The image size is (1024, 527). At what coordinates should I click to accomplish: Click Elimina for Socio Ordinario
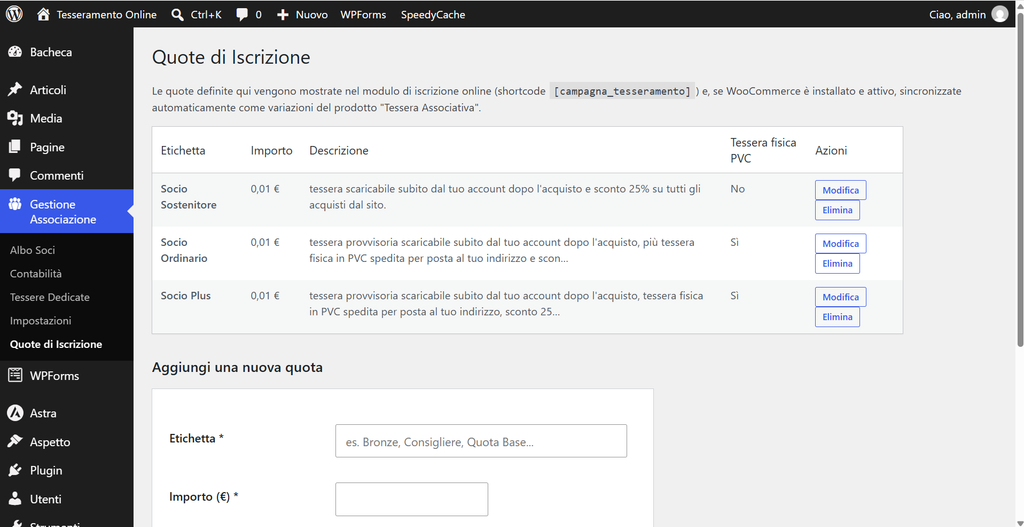point(837,264)
